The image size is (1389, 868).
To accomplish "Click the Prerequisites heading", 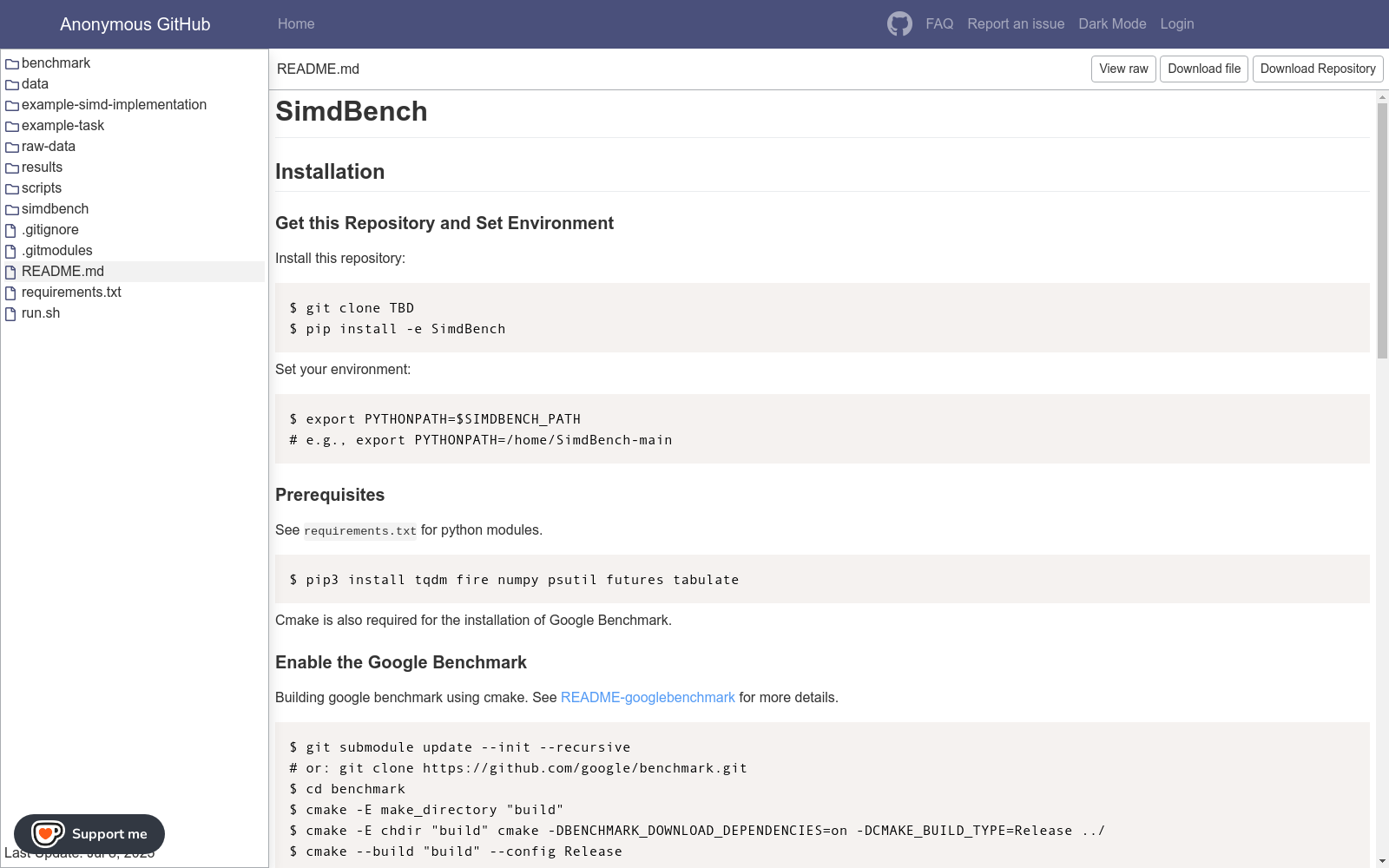I will pyautogui.click(x=330, y=495).
